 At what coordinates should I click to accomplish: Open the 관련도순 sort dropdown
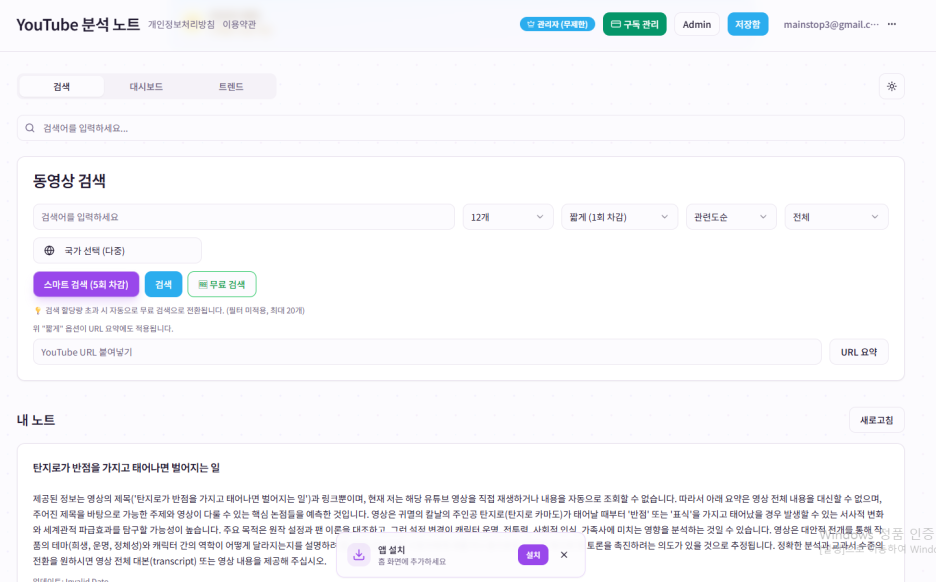tap(731, 217)
